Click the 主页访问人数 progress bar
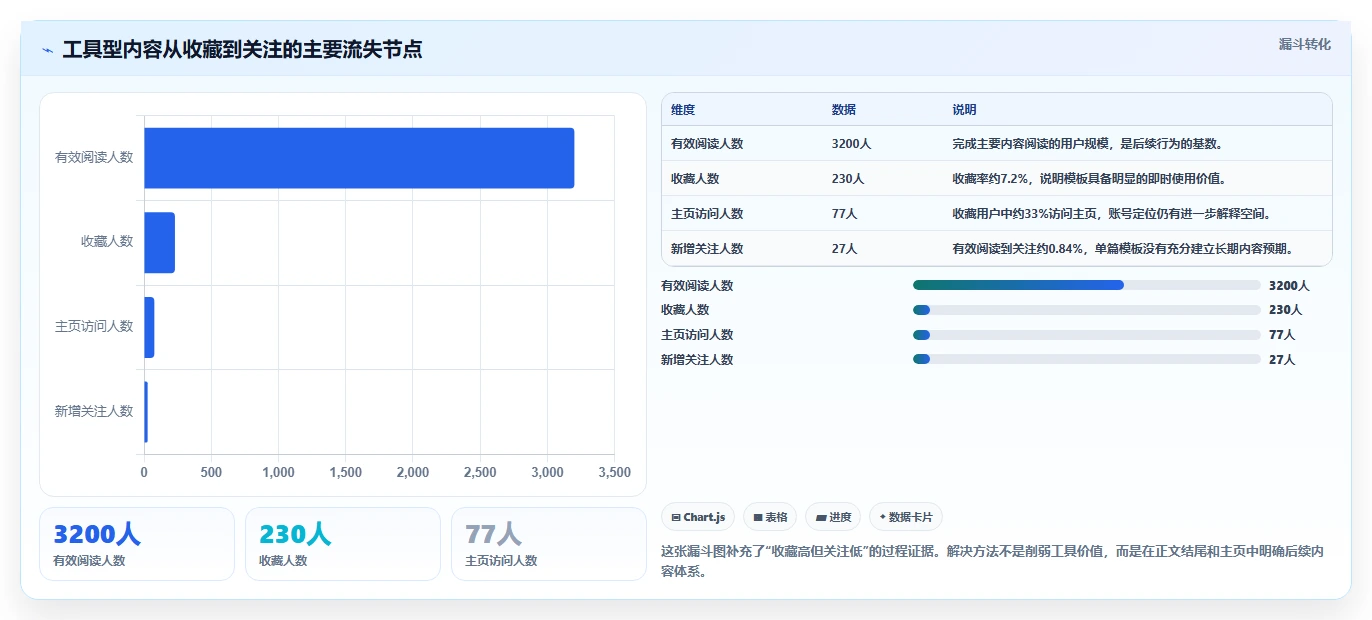Image resolution: width=1372 pixels, height=620 pixels. click(1086, 335)
